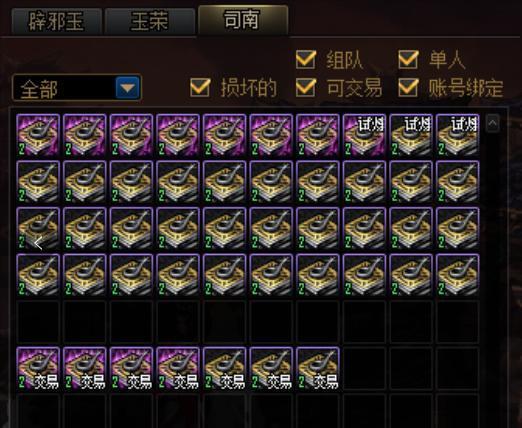Click the 全部 filter combo box
Viewport: 522px width, 428px height.
[x=77, y=88]
